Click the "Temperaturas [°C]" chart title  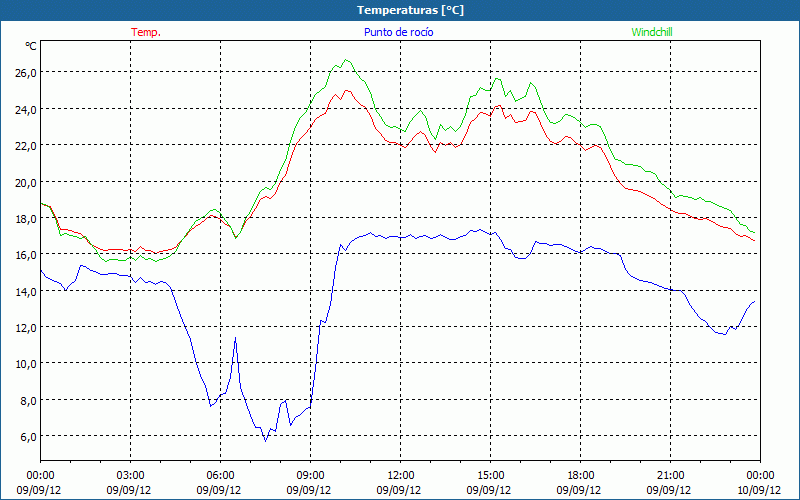click(410, 10)
